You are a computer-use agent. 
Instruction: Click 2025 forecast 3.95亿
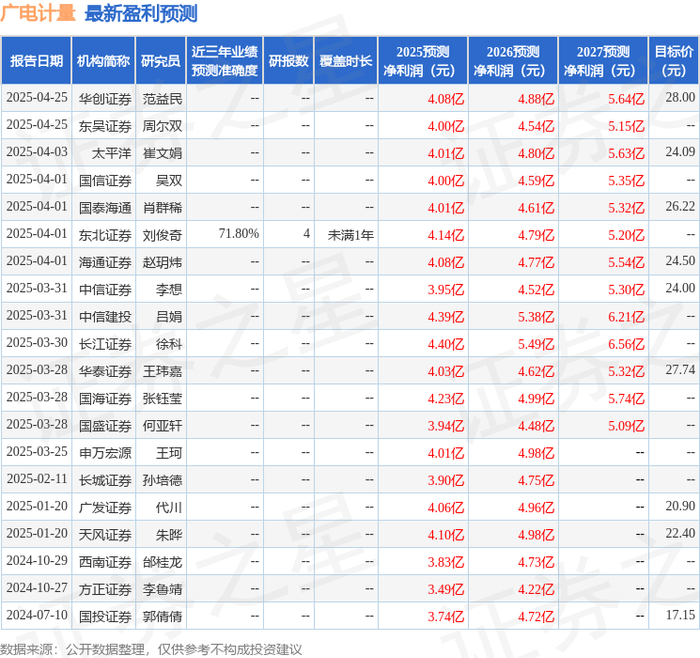[x=446, y=289]
